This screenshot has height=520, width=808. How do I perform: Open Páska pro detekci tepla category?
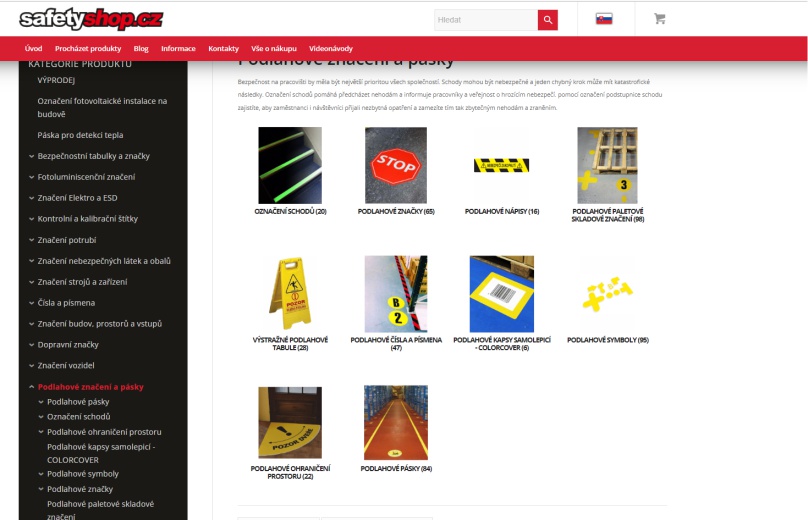[x=80, y=135]
